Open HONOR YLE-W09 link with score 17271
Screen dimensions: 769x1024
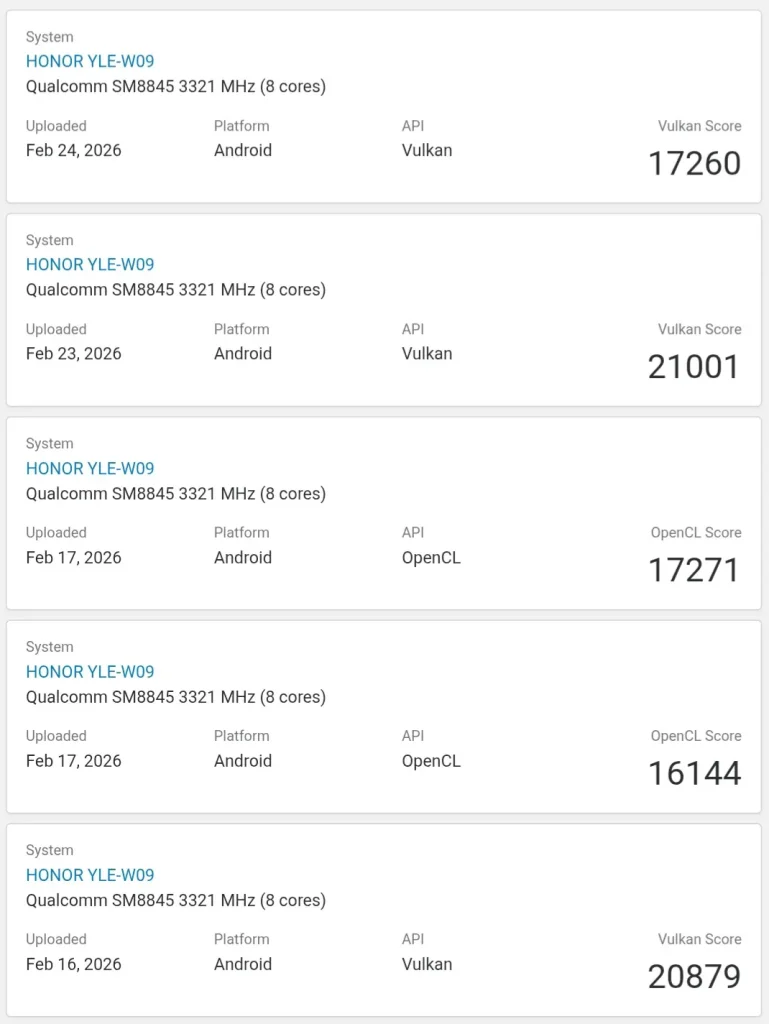(x=90, y=468)
